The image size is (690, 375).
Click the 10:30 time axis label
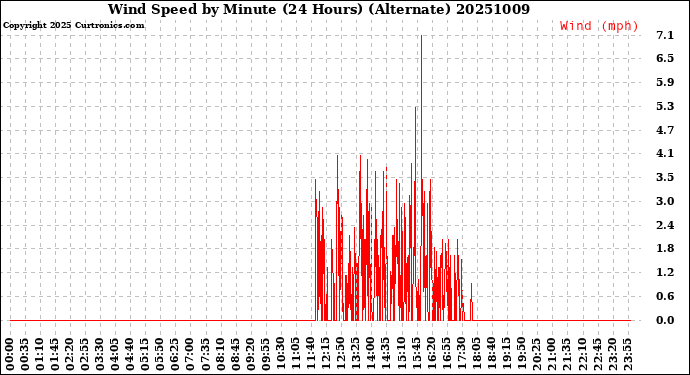click(x=281, y=355)
